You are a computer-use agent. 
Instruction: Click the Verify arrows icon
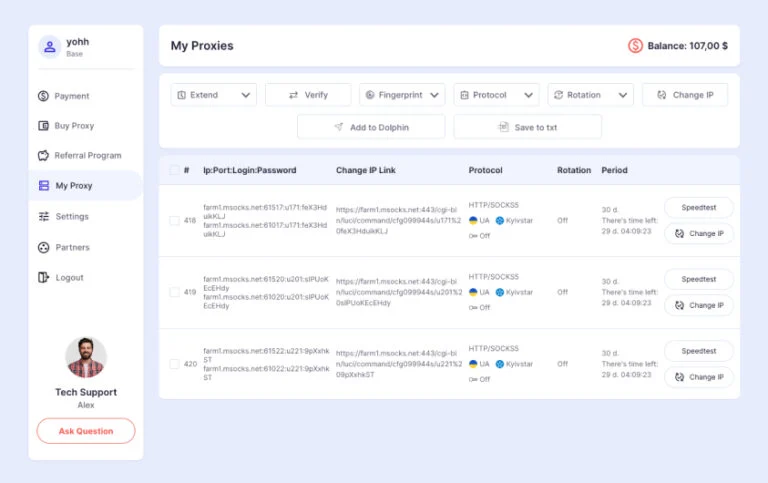pos(293,95)
